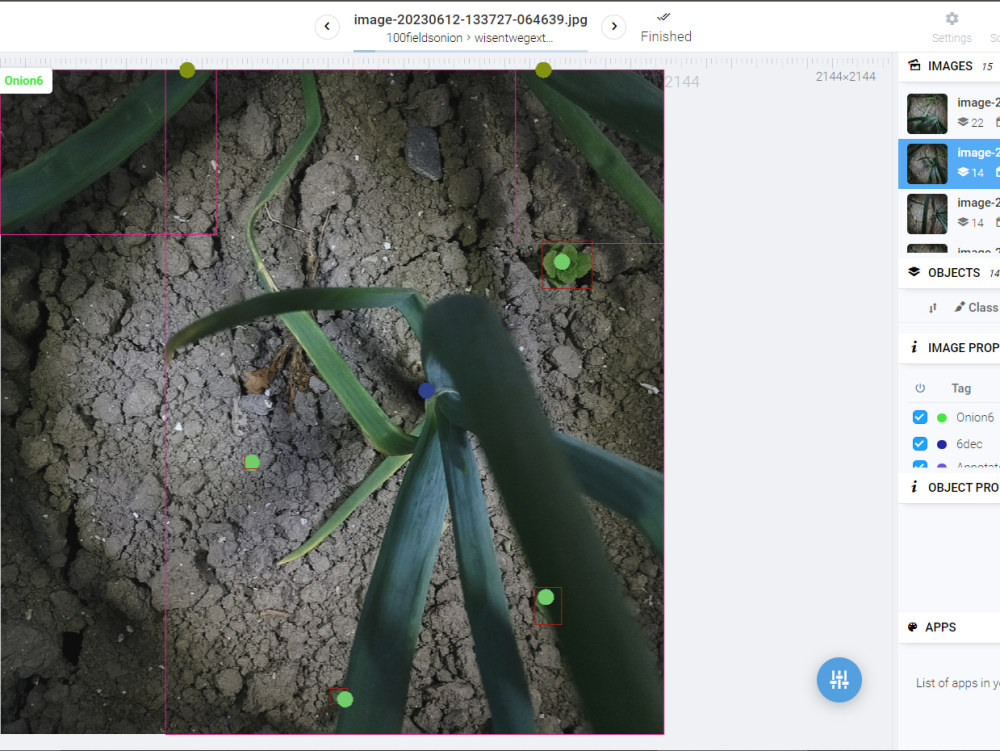Click the 2144×2144 resolution text
This screenshot has width=1000, height=751.
tap(845, 77)
